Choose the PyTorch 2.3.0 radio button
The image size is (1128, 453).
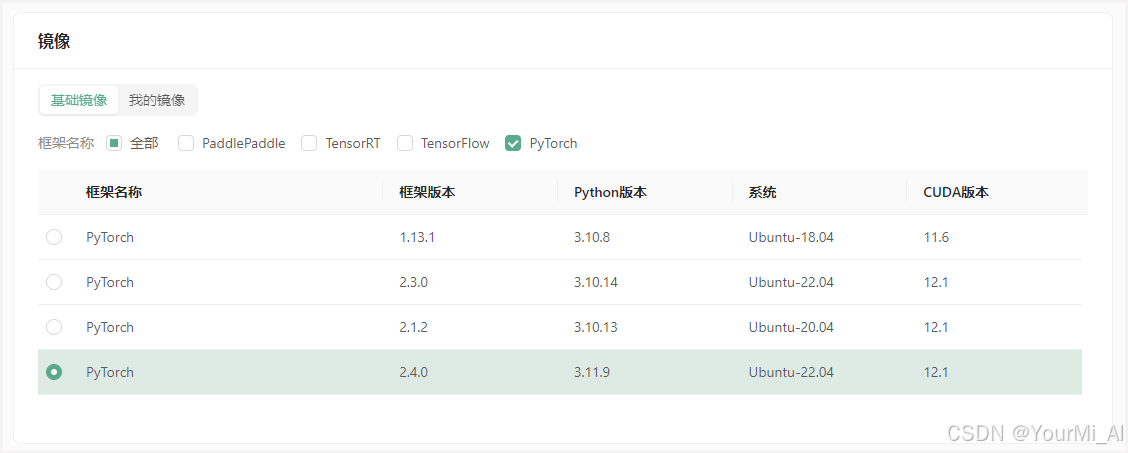[x=54, y=282]
